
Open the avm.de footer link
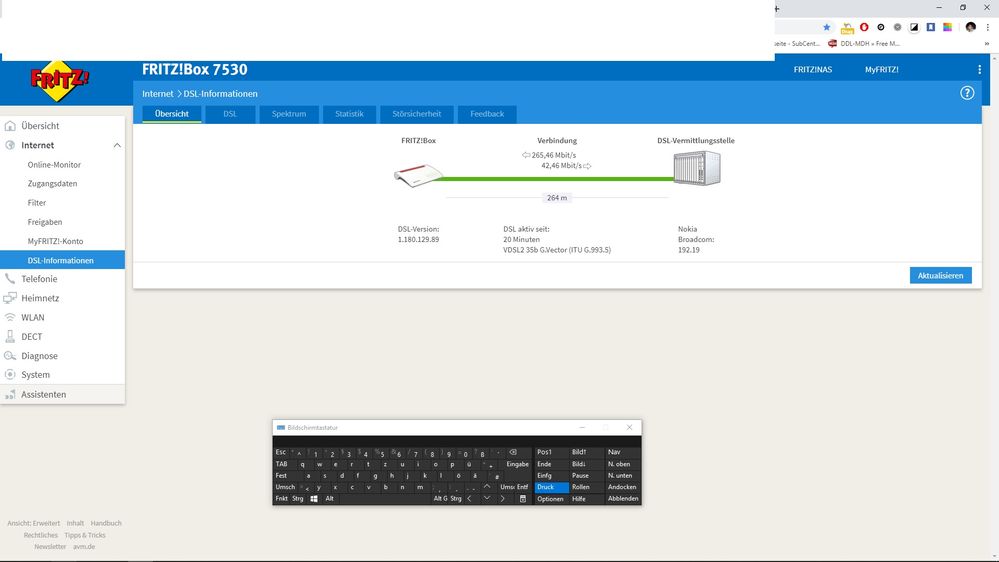[84, 547]
